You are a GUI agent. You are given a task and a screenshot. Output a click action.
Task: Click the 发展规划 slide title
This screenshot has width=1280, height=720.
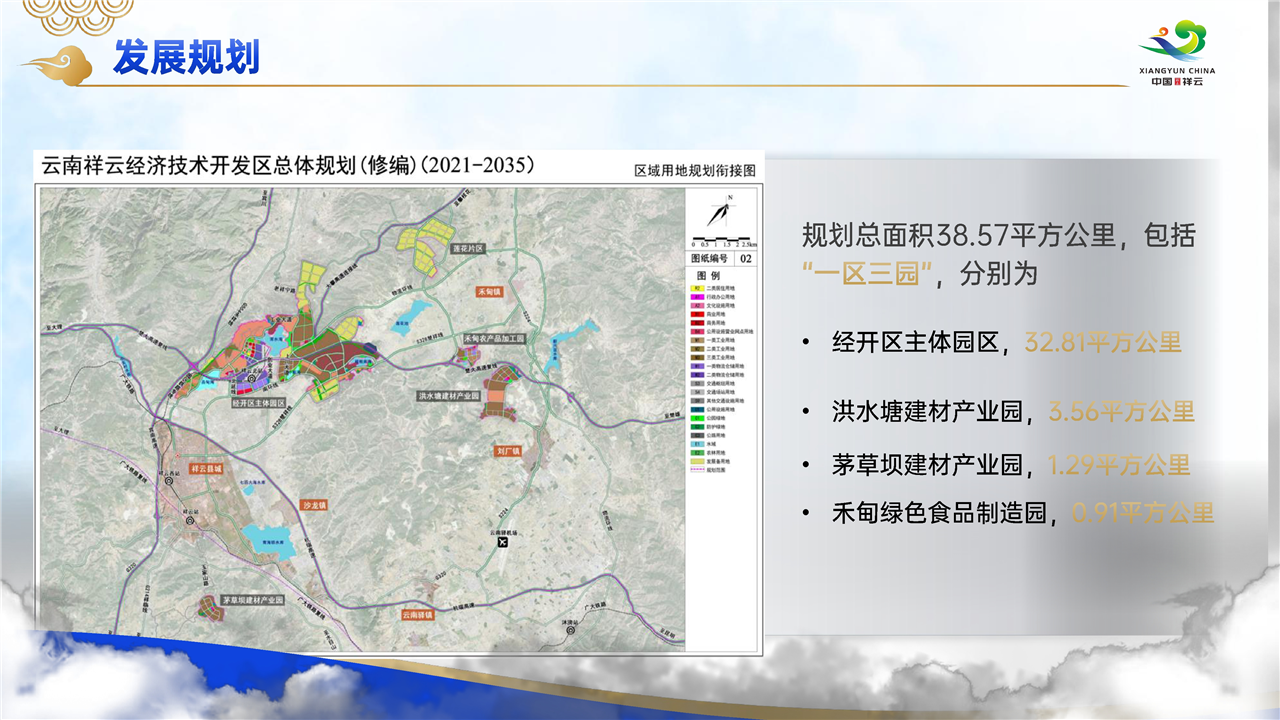click(x=186, y=58)
